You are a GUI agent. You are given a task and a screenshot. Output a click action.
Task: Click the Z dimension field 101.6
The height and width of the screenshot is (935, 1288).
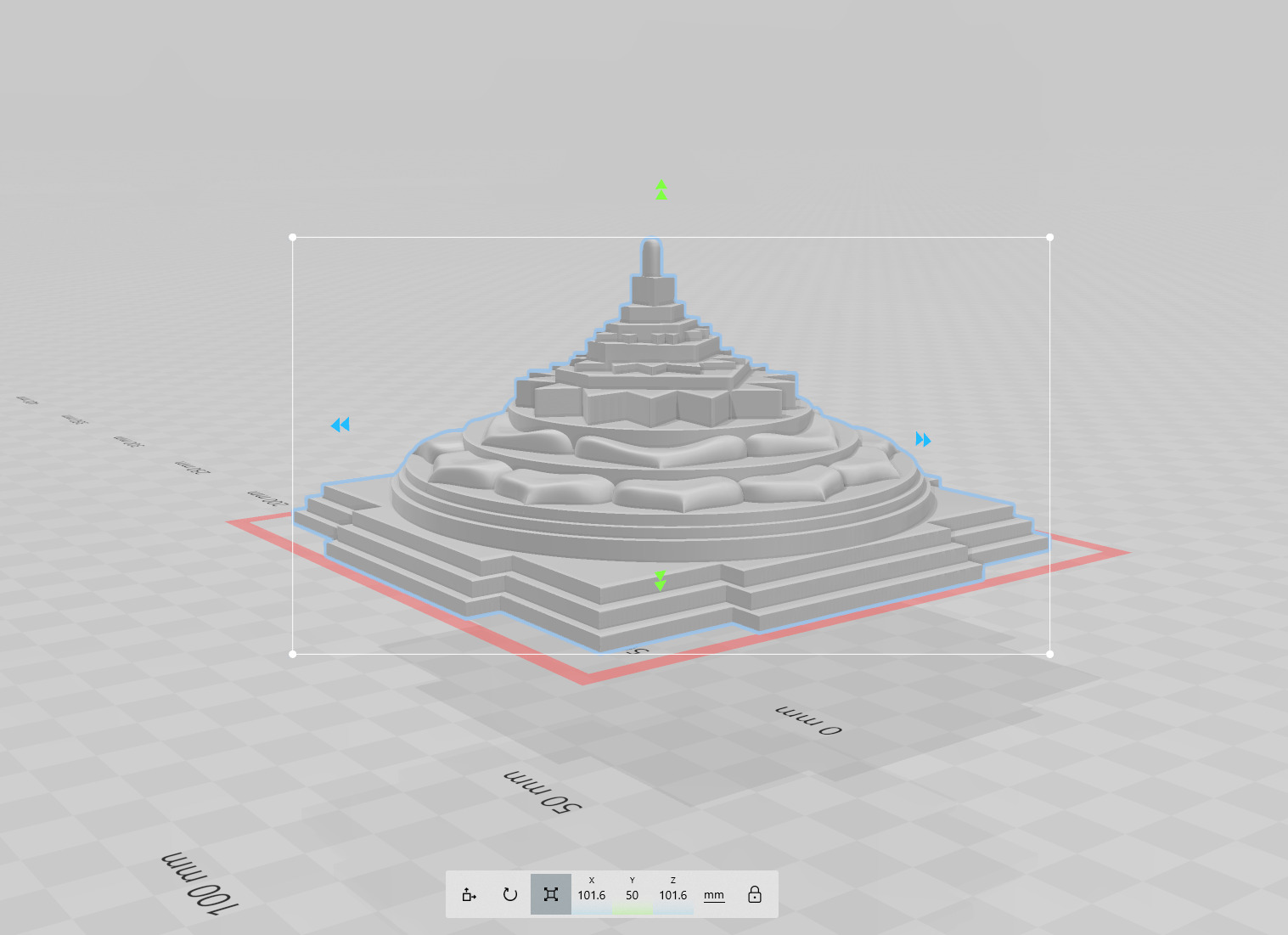673,894
